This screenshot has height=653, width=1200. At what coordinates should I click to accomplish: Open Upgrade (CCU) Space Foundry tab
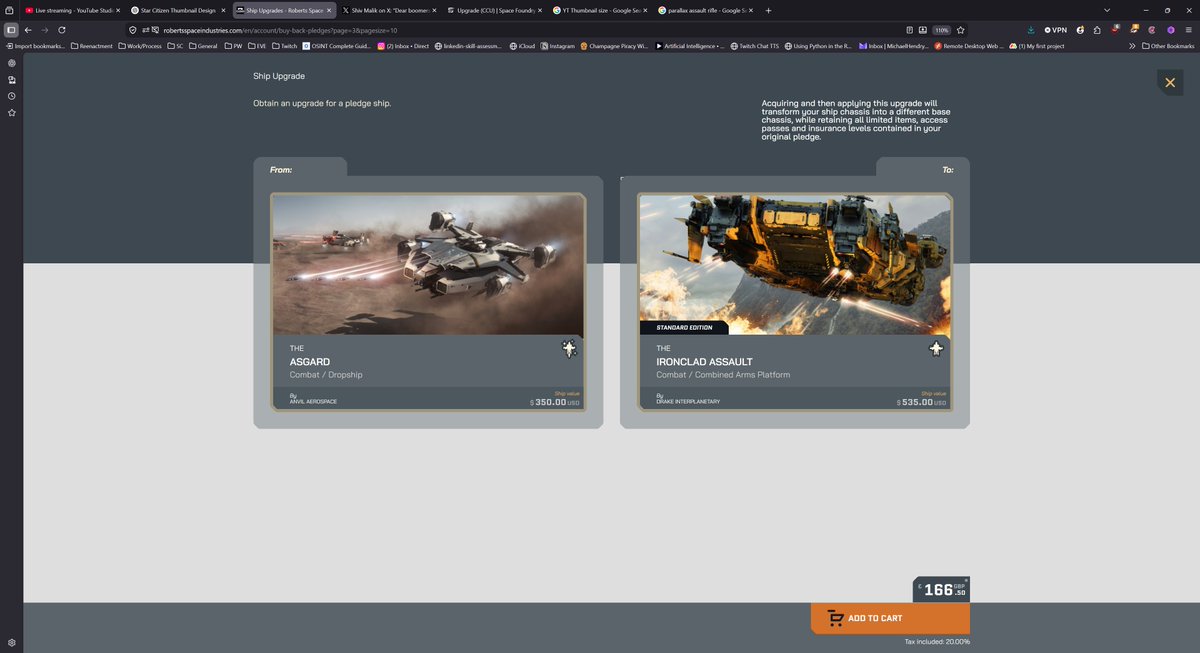pos(494,10)
